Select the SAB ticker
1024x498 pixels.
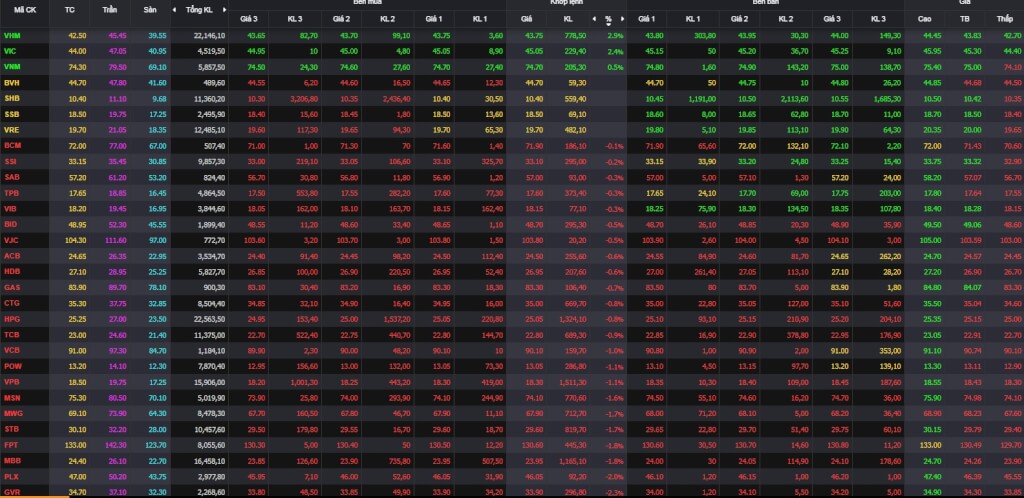click(x=12, y=177)
